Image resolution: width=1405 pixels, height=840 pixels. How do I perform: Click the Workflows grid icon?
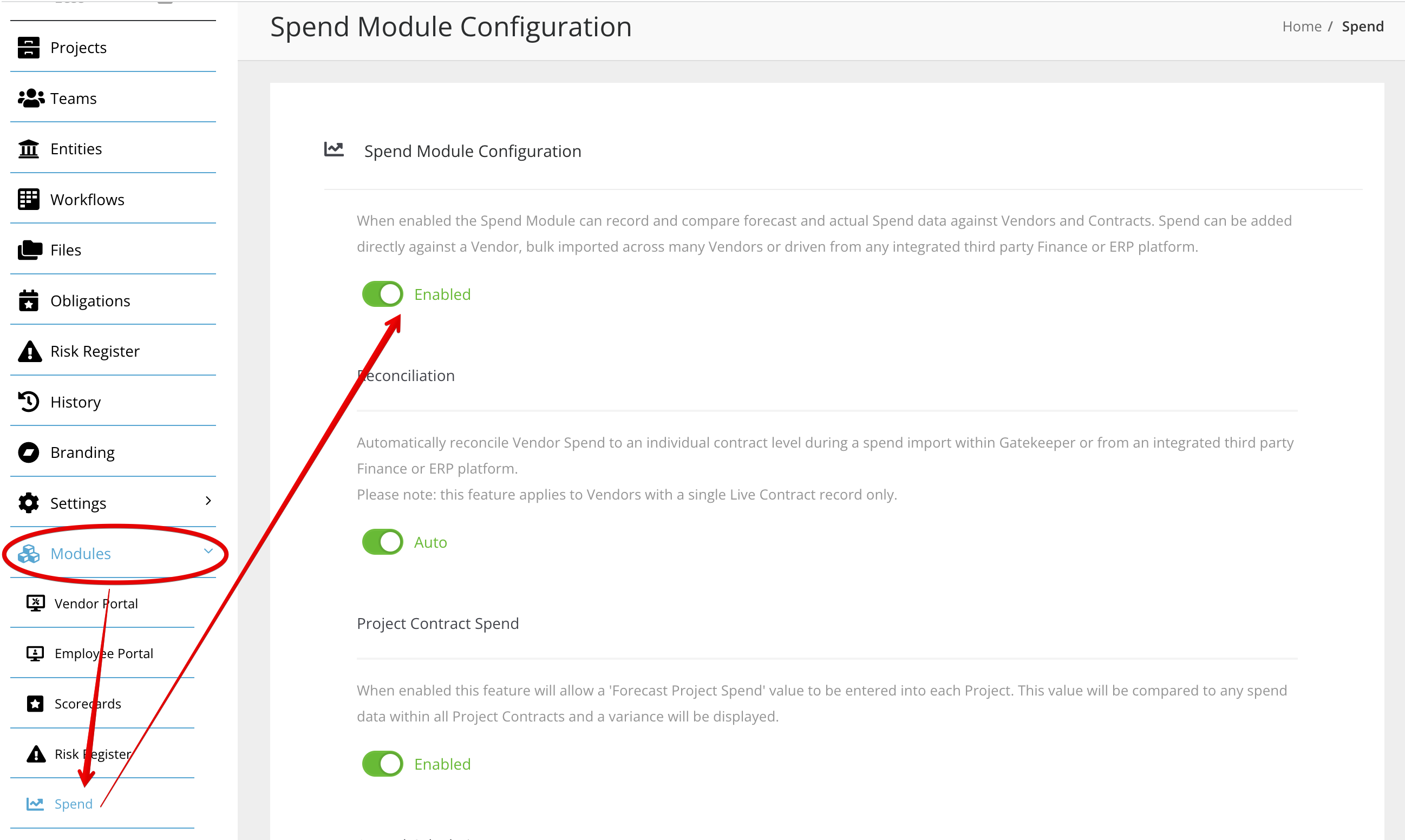point(28,199)
